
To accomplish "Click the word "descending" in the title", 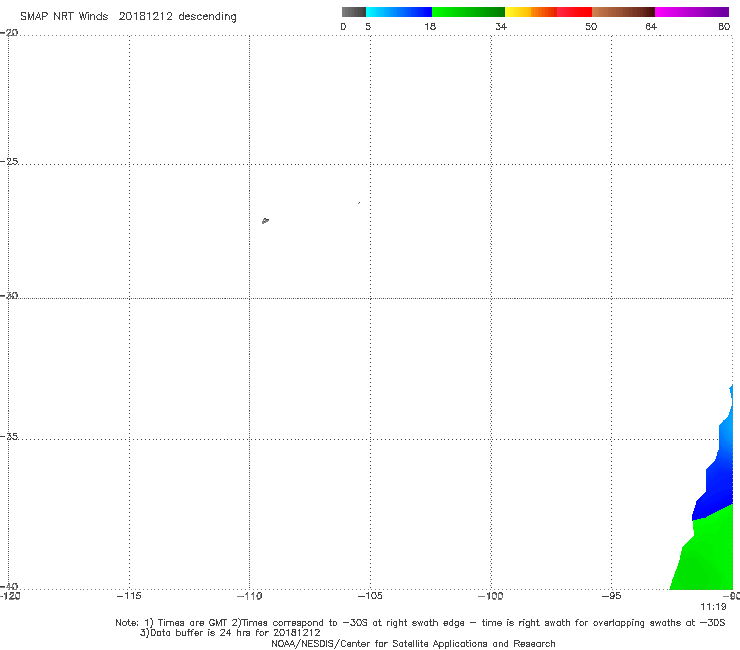I will pyautogui.click(x=207, y=17).
